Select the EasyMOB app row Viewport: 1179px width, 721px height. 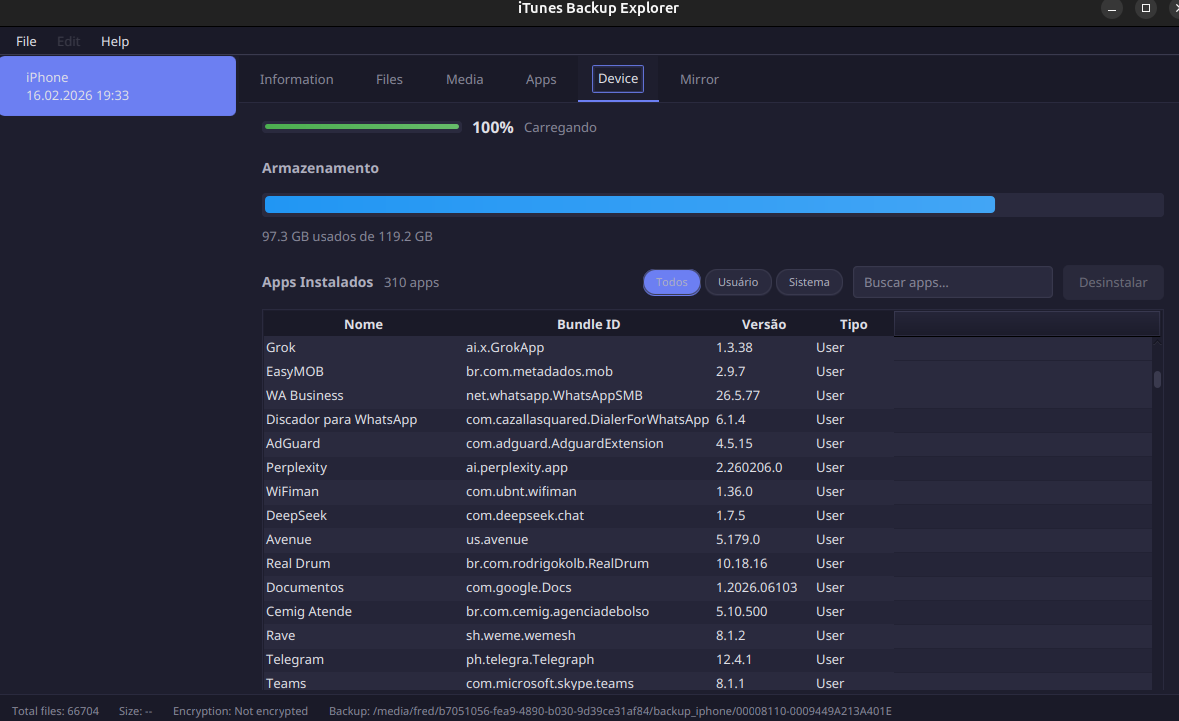click(x=707, y=371)
